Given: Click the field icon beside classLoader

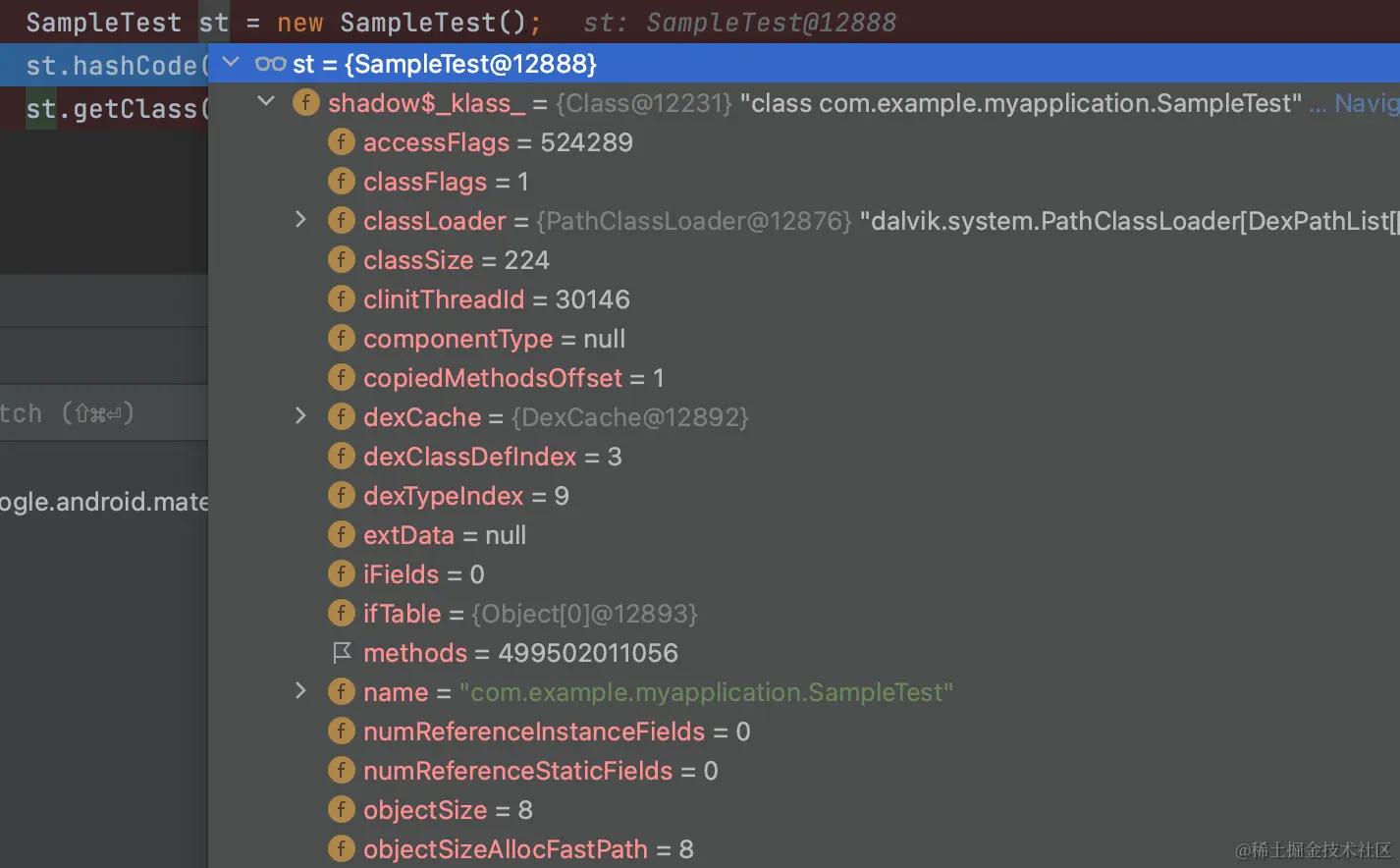Looking at the screenshot, I should pyautogui.click(x=342, y=220).
